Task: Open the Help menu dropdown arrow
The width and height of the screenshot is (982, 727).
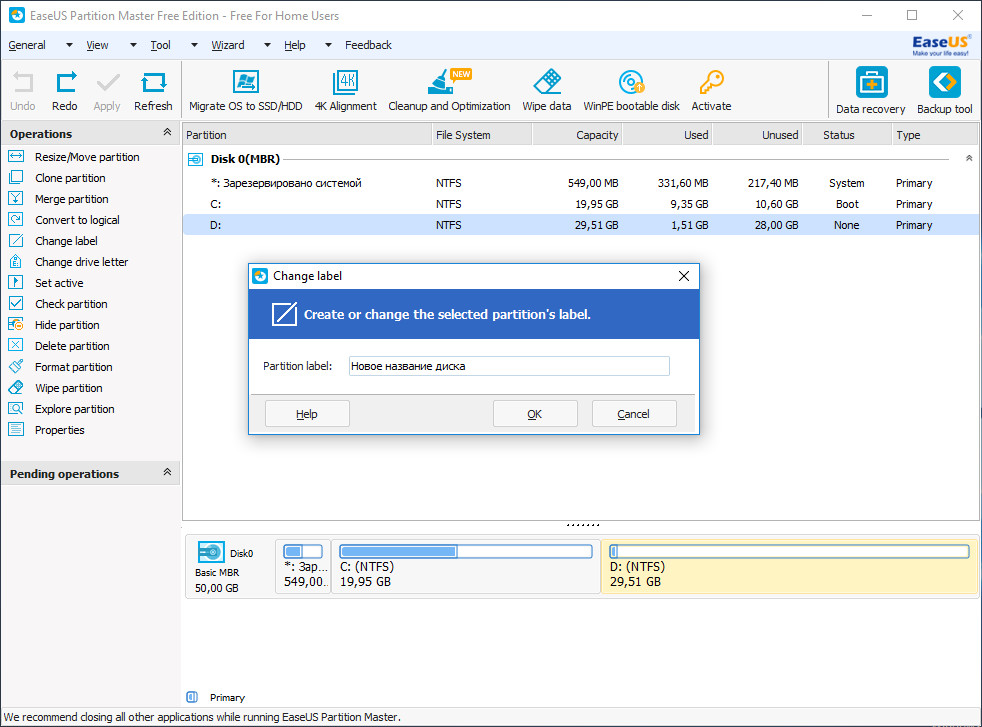Action: (x=328, y=45)
